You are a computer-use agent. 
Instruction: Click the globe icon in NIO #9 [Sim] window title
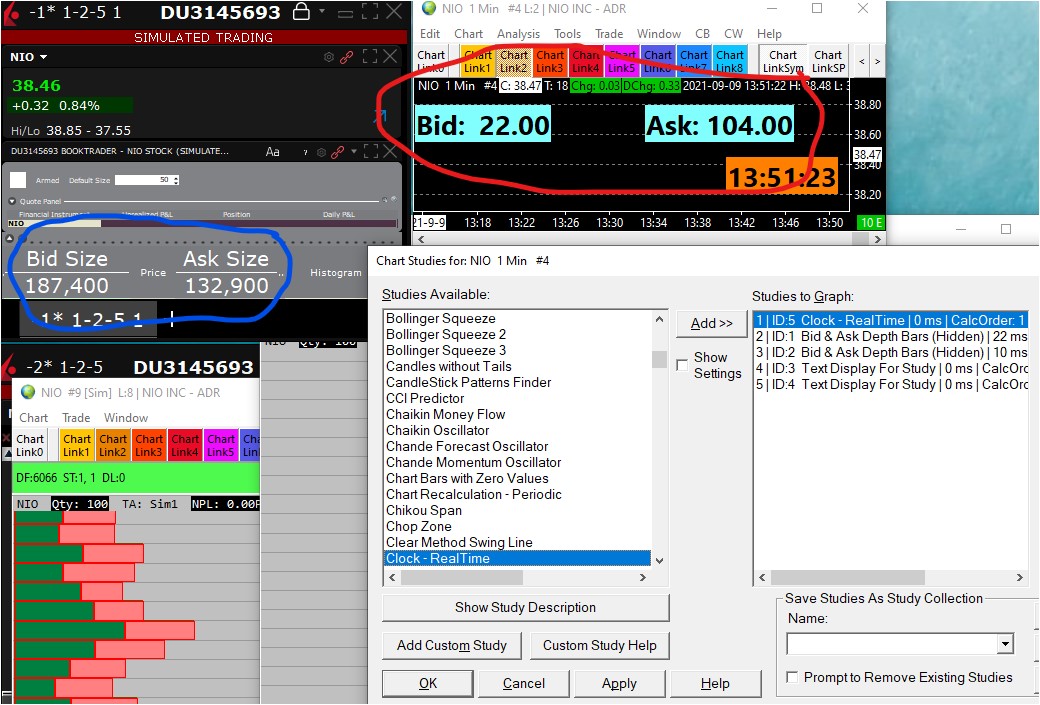pos(28,392)
